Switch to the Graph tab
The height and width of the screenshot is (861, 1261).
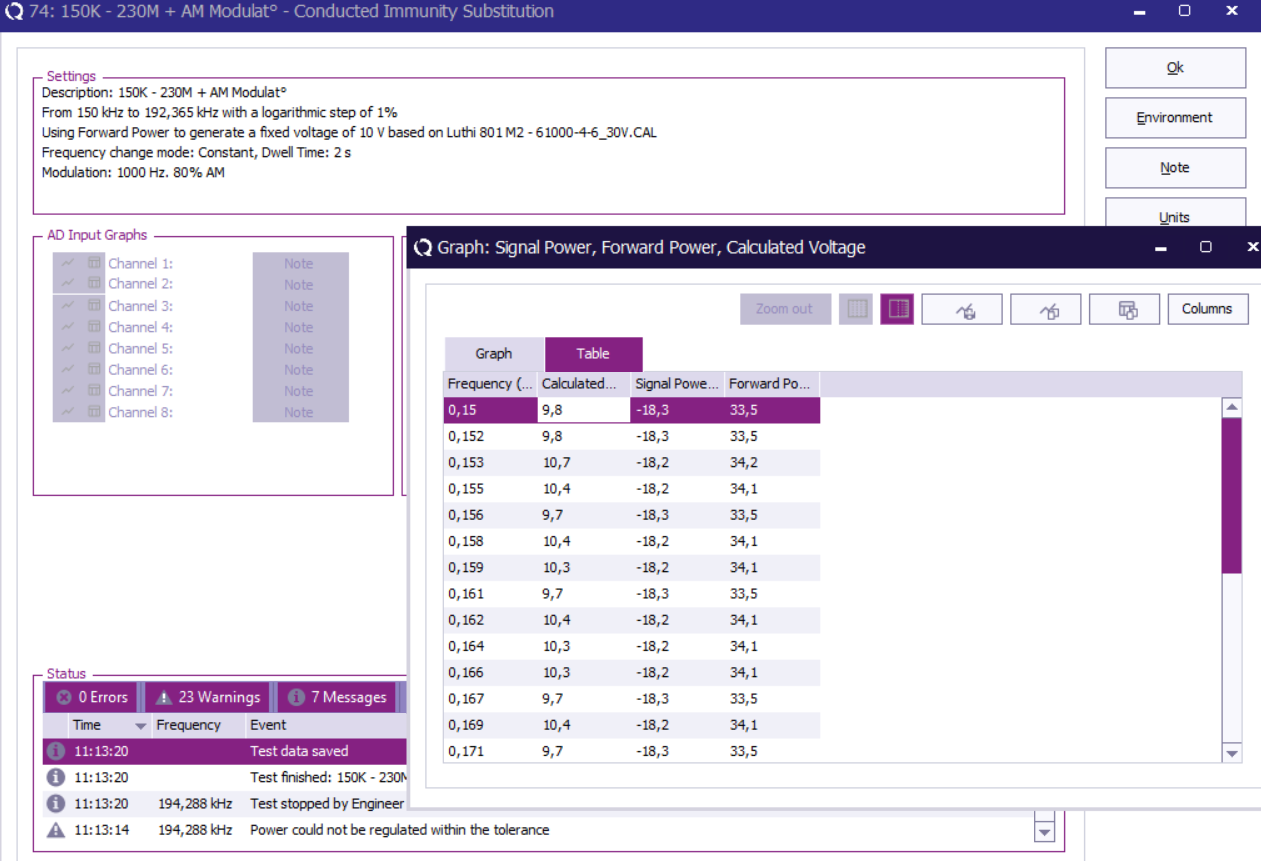(x=494, y=354)
